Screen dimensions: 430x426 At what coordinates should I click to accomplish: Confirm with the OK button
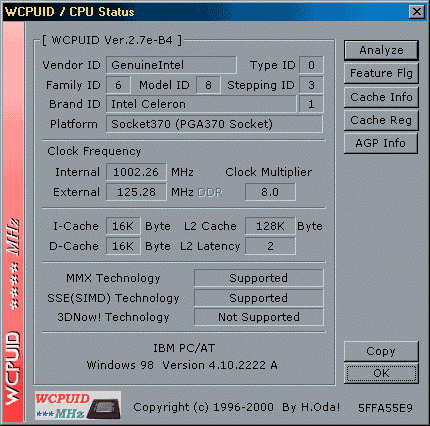[x=381, y=373]
